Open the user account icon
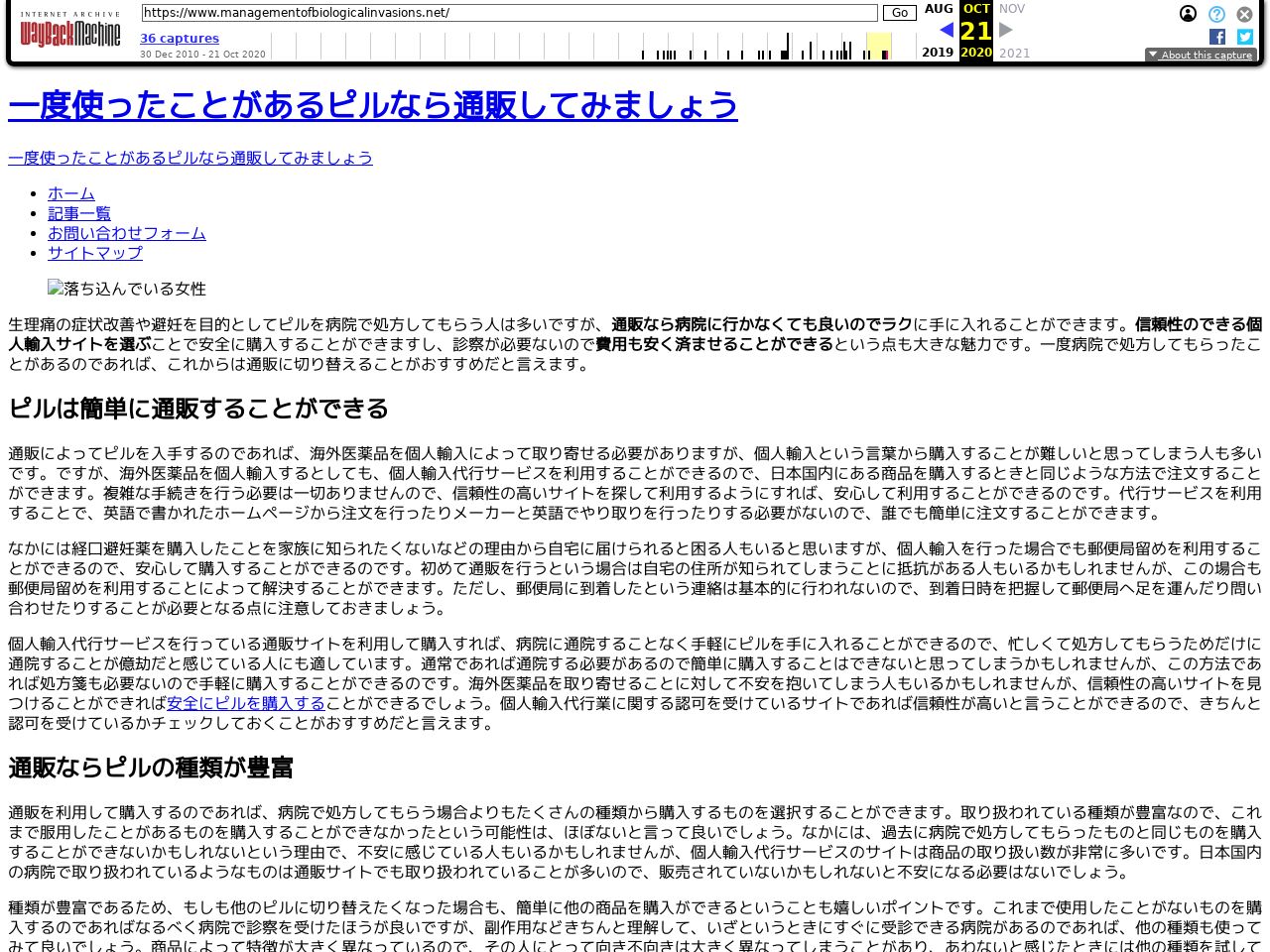The height and width of the screenshot is (952, 1270). (1188, 14)
